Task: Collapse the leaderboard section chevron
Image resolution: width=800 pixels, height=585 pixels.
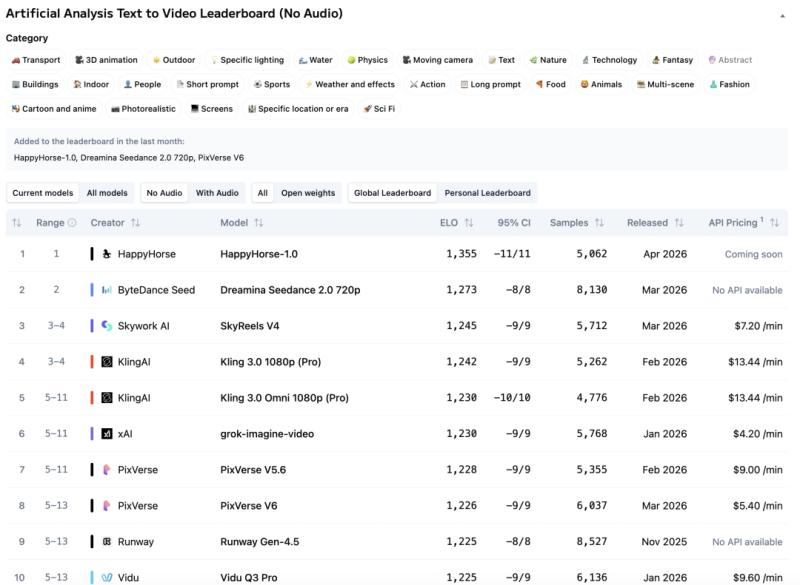Action: click(782, 16)
